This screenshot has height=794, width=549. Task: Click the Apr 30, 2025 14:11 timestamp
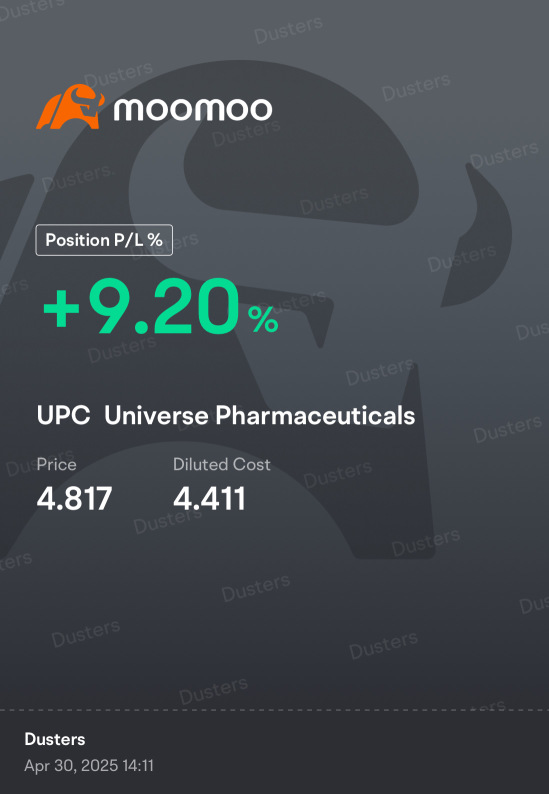pos(89,765)
